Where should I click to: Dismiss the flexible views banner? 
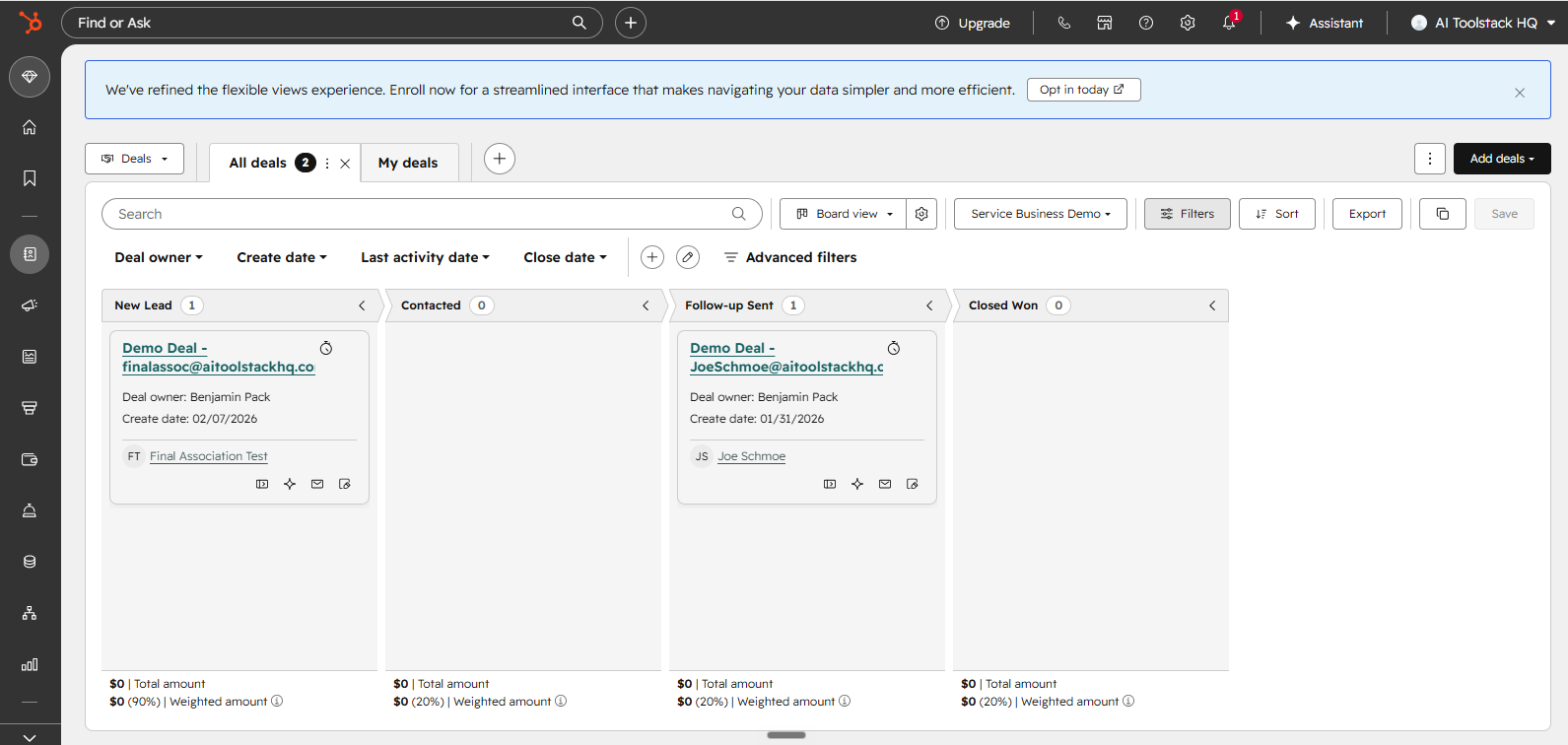[1520, 93]
